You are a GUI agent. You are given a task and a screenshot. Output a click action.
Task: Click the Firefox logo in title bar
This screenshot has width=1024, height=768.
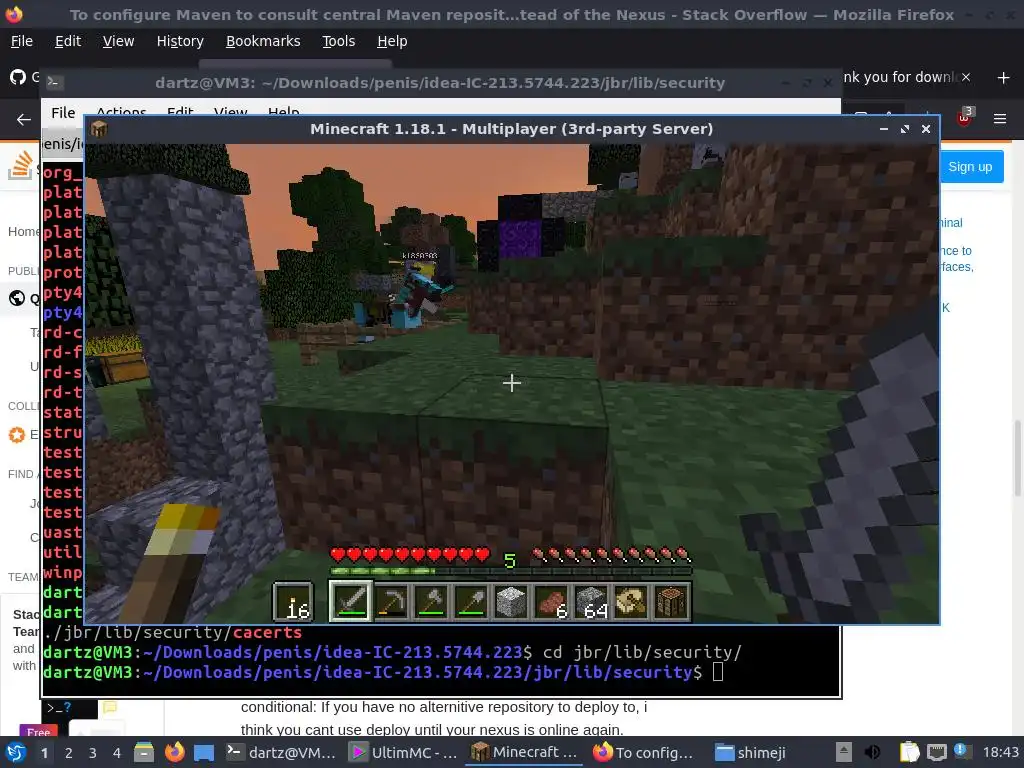point(14,14)
